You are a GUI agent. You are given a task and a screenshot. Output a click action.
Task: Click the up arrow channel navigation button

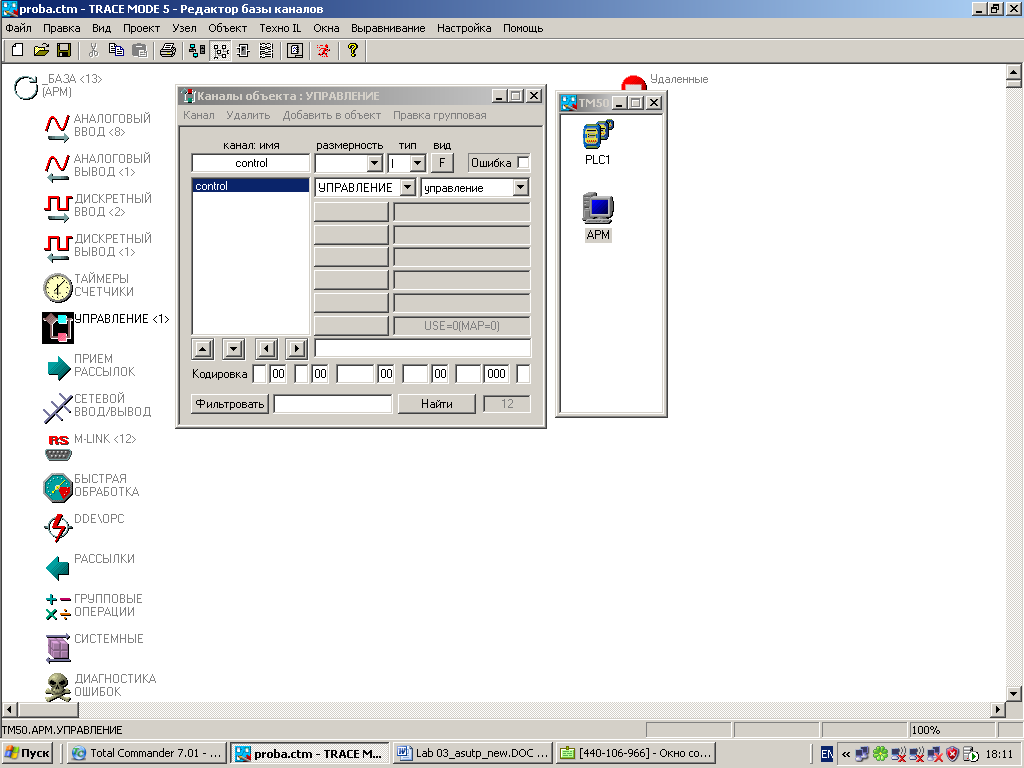coord(202,349)
